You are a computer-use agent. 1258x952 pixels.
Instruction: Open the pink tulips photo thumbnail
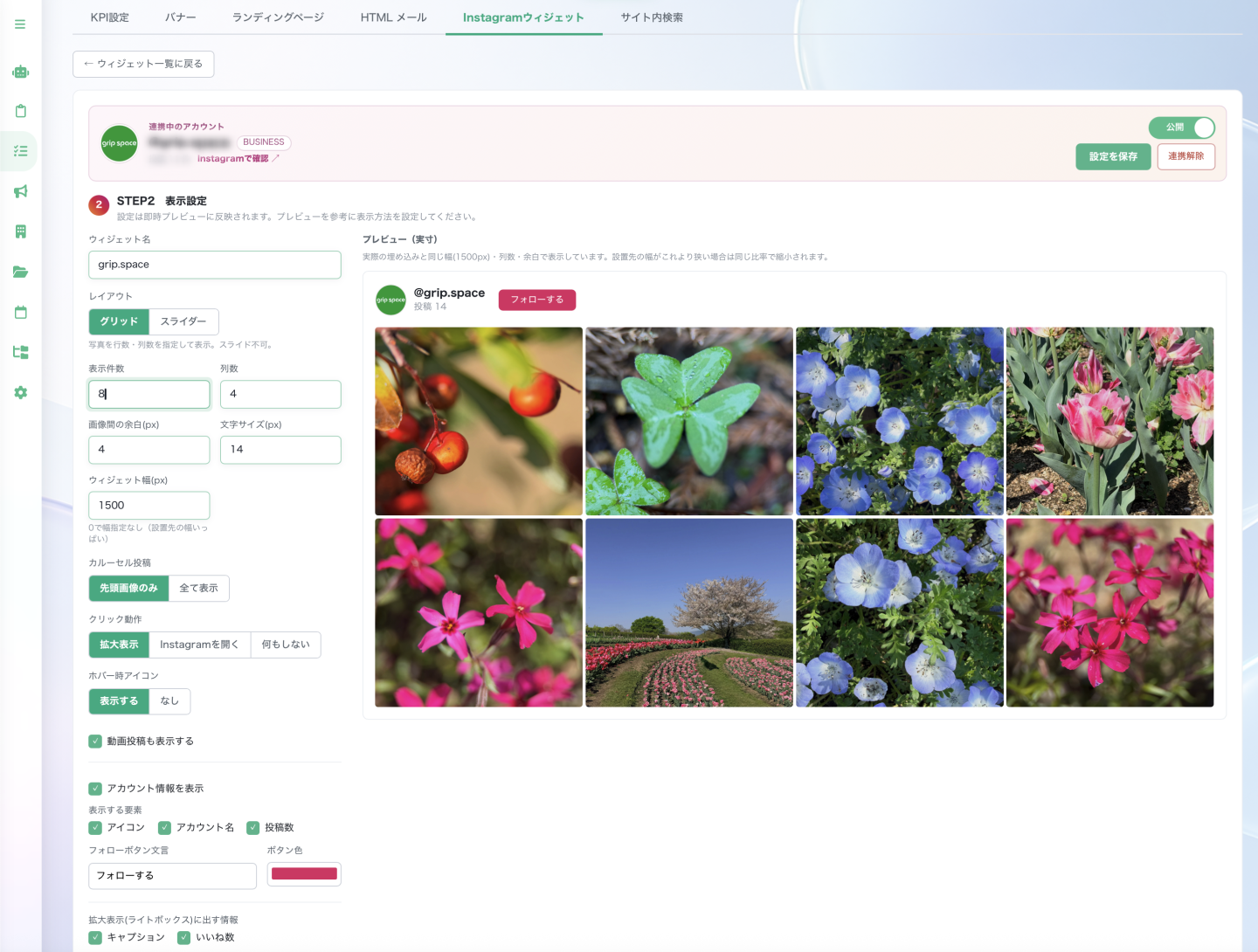pyautogui.click(x=1109, y=421)
